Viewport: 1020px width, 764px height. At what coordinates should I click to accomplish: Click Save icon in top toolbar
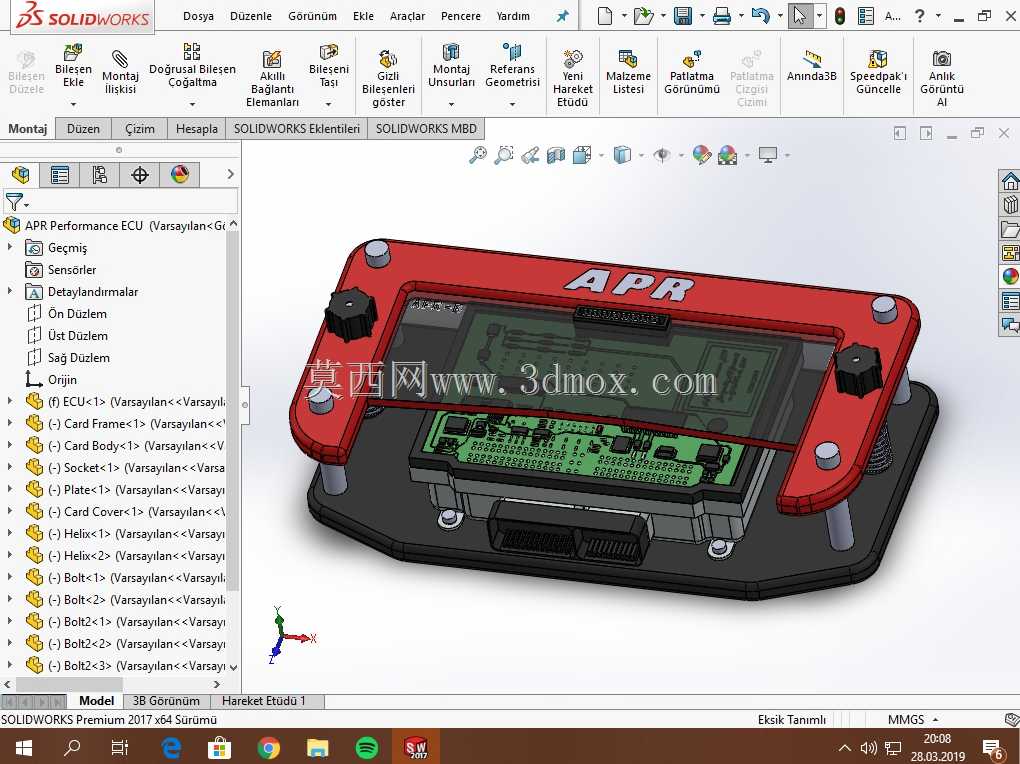coord(682,16)
